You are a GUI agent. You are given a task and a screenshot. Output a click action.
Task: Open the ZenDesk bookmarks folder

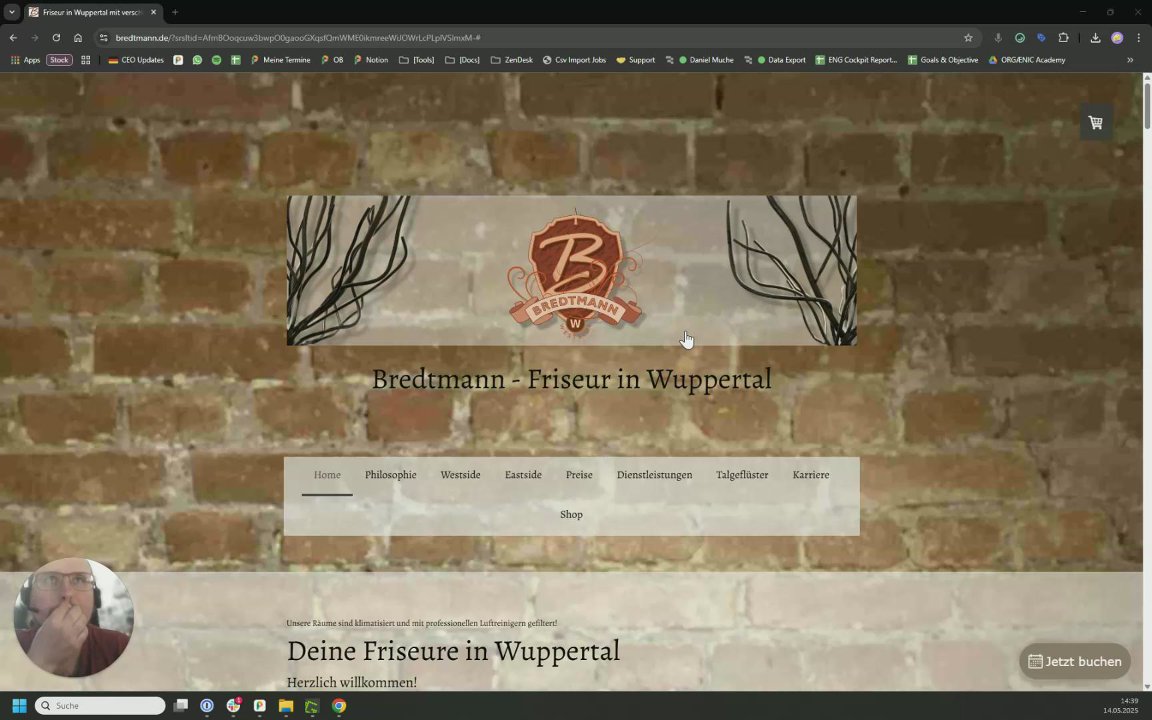pyautogui.click(x=511, y=60)
